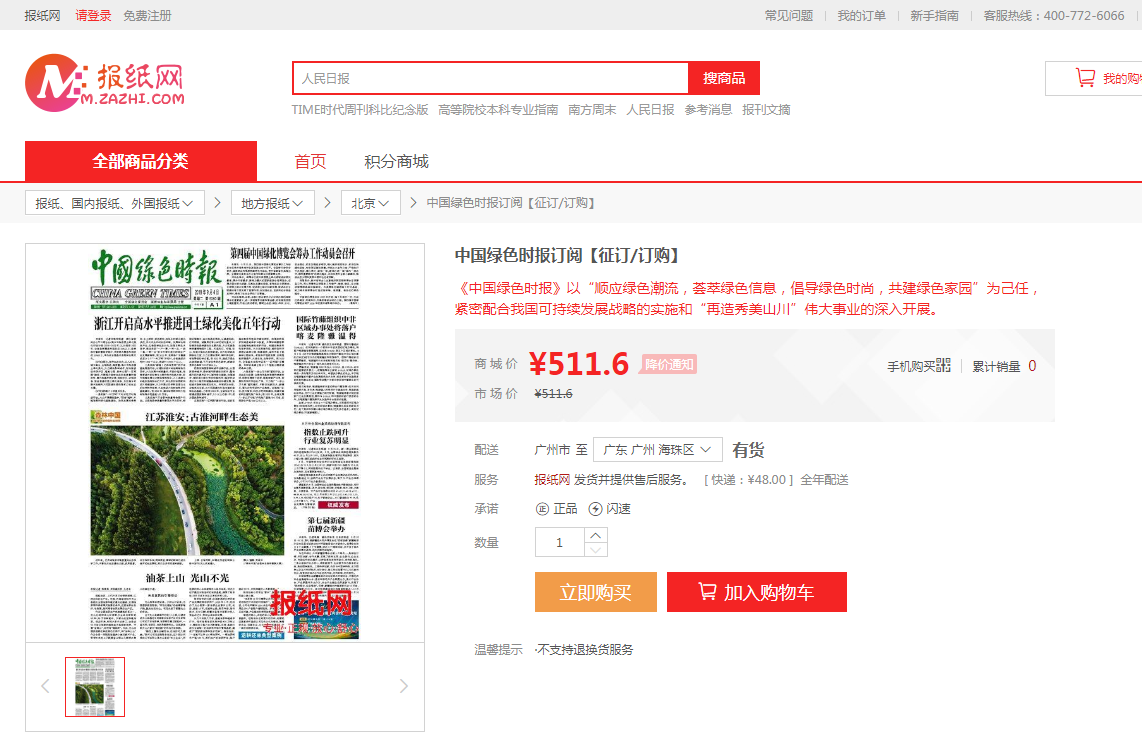
Task: Click the 中国绿色时报订阅【征订/订购】 breadcrumb text
Action: pyautogui.click(x=511, y=203)
